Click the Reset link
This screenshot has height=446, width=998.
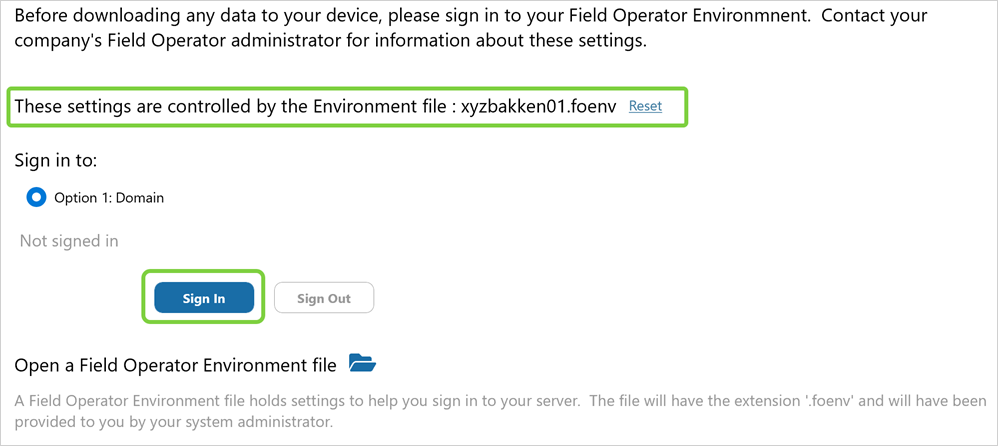(645, 106)
